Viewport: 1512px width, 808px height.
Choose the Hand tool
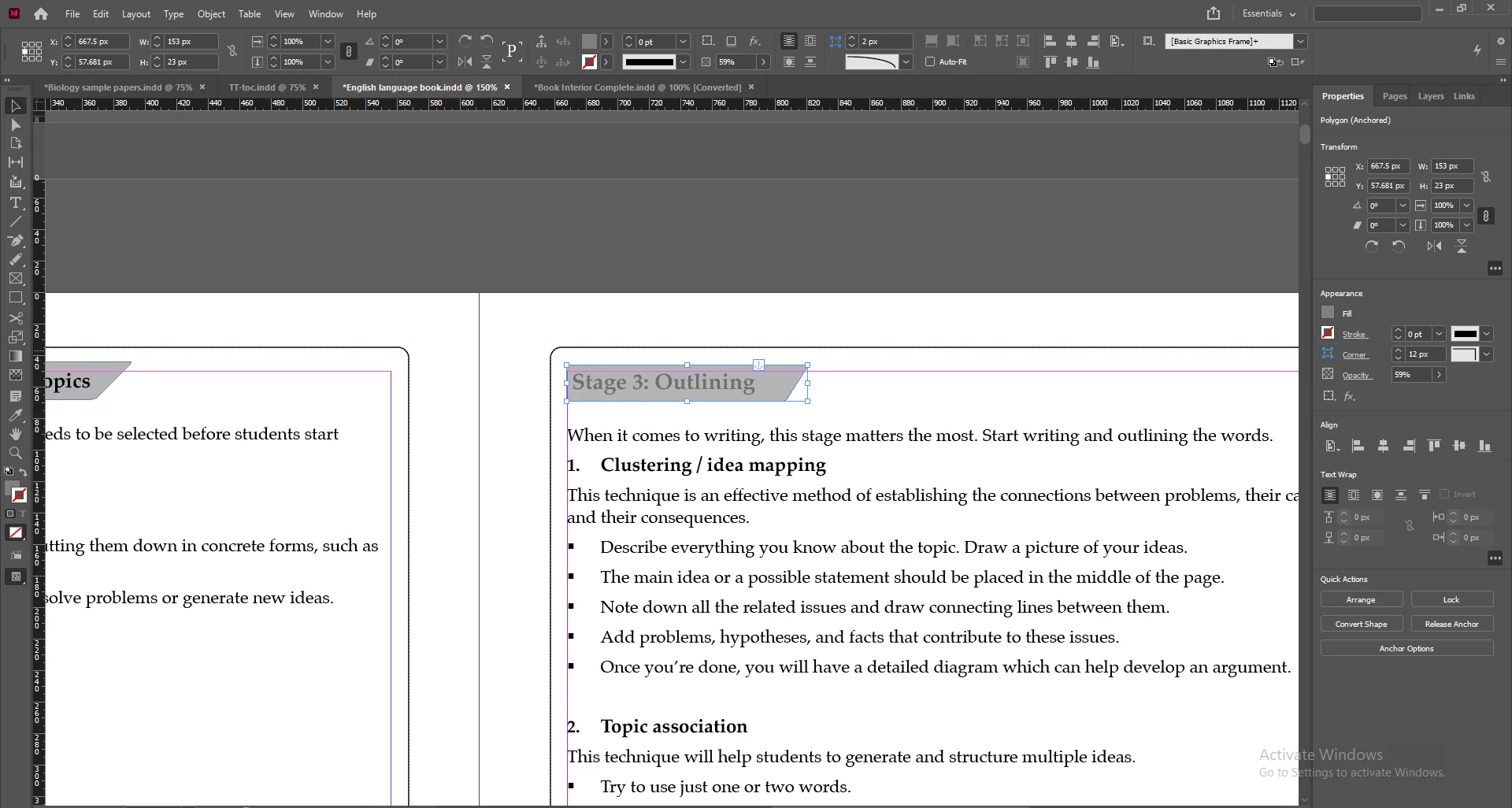pyautogui.click(x=16, y=434)
